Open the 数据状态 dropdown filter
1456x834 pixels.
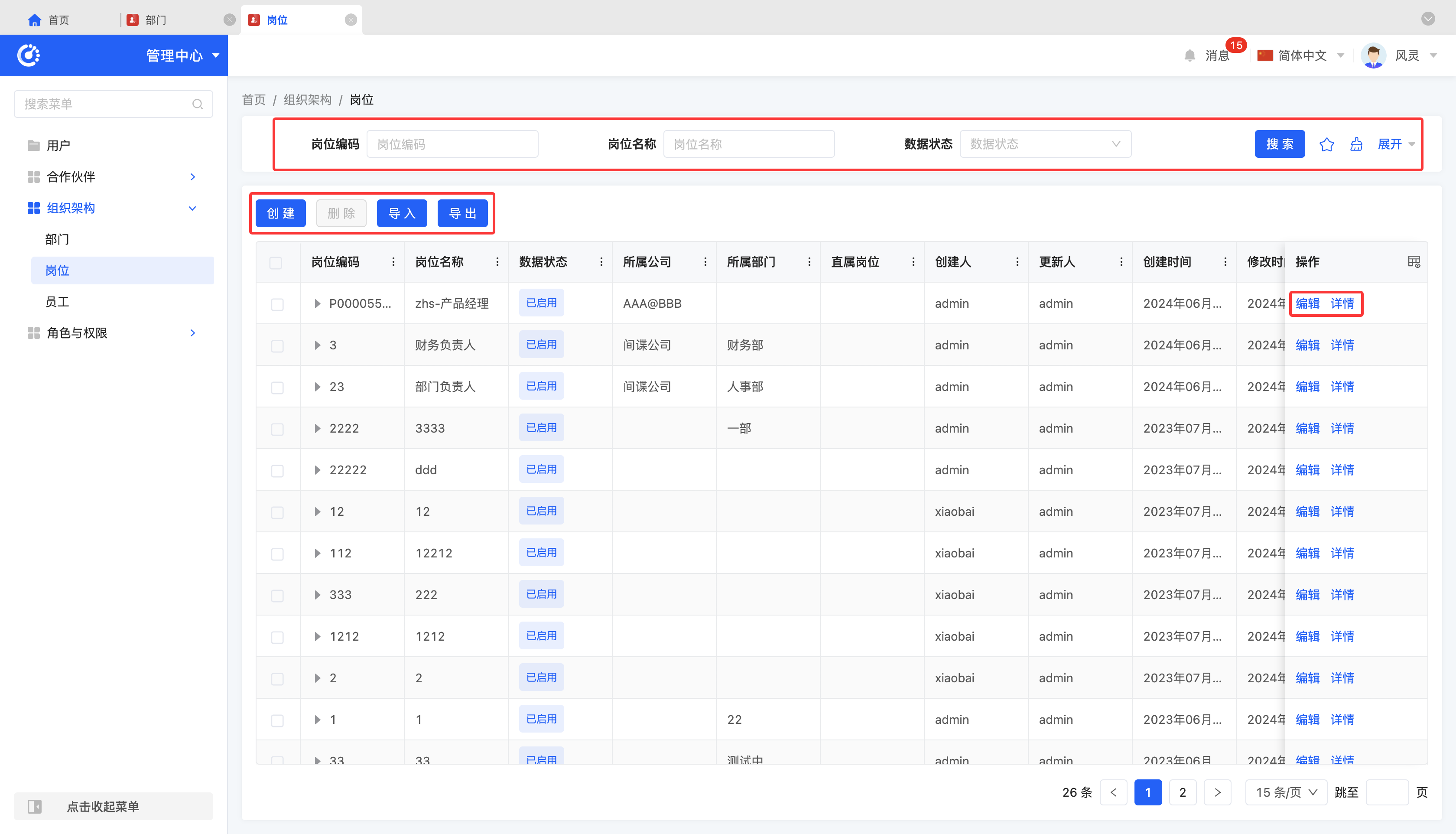click(1045, 144)
